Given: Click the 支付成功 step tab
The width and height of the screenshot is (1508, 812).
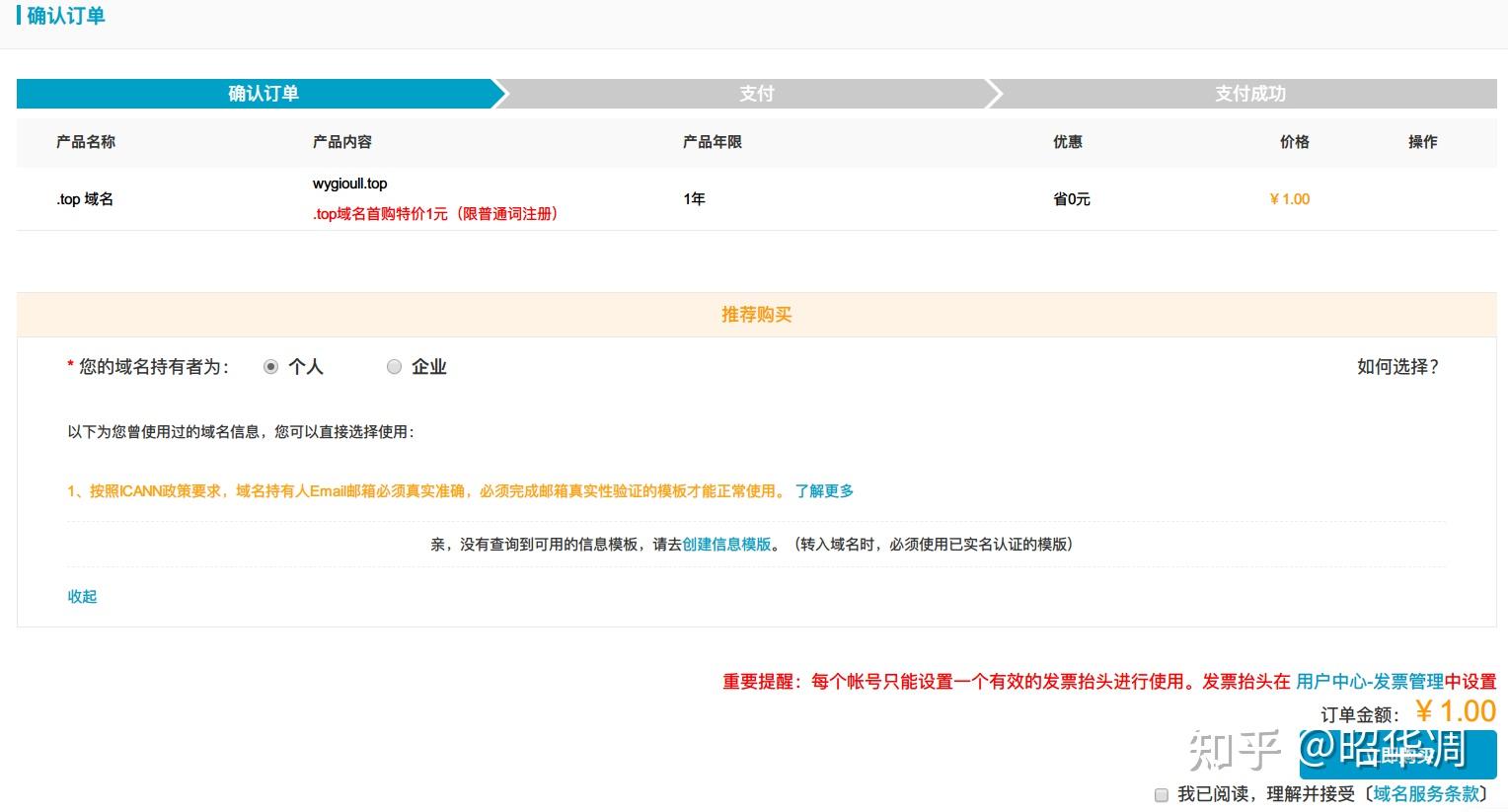Looking at the screenshot, I should tap(1249, 94).
